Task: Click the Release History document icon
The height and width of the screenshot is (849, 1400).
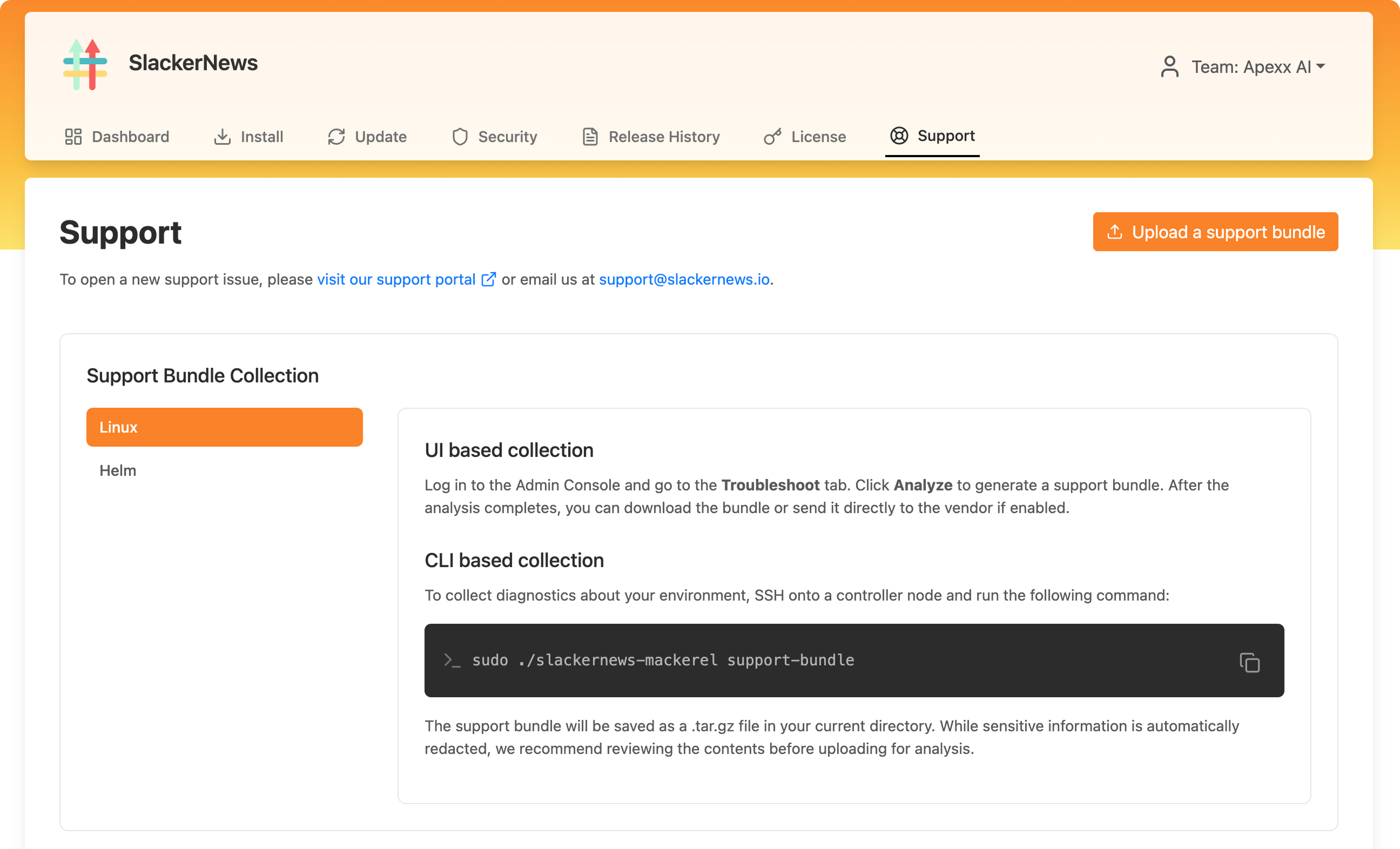Action: click(589, 137)
